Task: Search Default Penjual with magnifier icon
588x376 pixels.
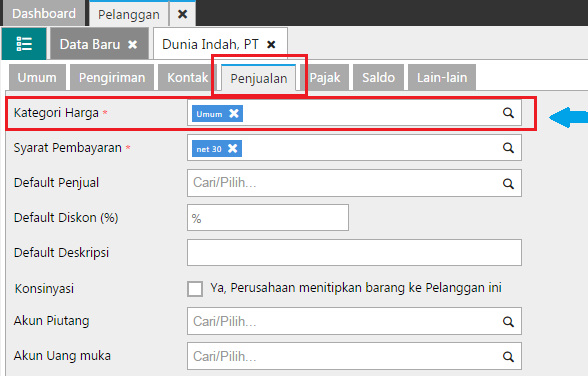Action: pyautogui.click(x=508, y=183)
